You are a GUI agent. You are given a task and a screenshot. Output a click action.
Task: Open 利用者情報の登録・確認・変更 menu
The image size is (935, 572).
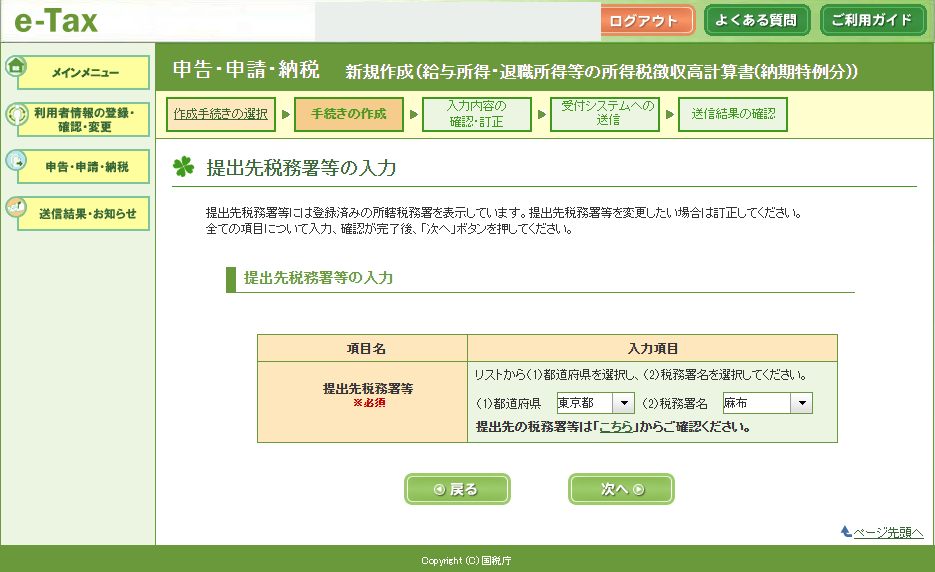[83, 119]
